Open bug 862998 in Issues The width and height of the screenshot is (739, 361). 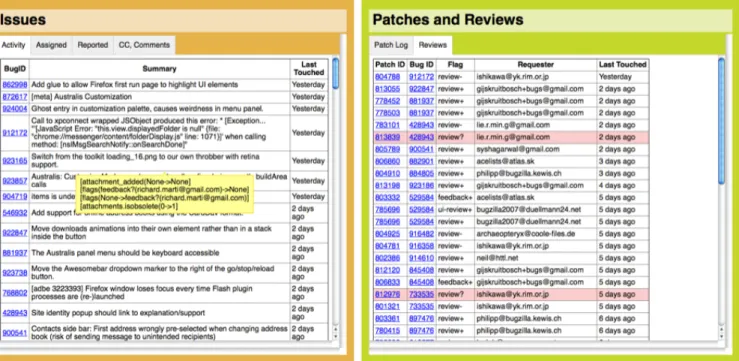15,85
